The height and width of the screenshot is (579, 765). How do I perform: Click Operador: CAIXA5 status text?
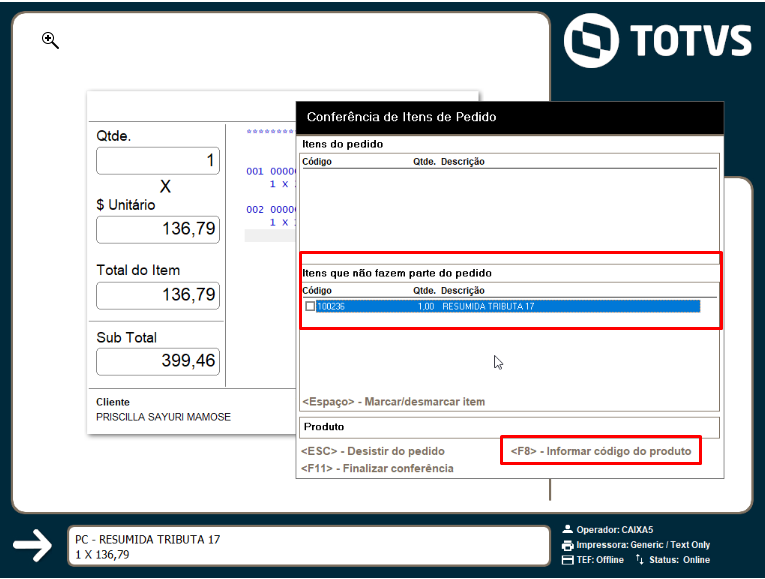(614, 530)
